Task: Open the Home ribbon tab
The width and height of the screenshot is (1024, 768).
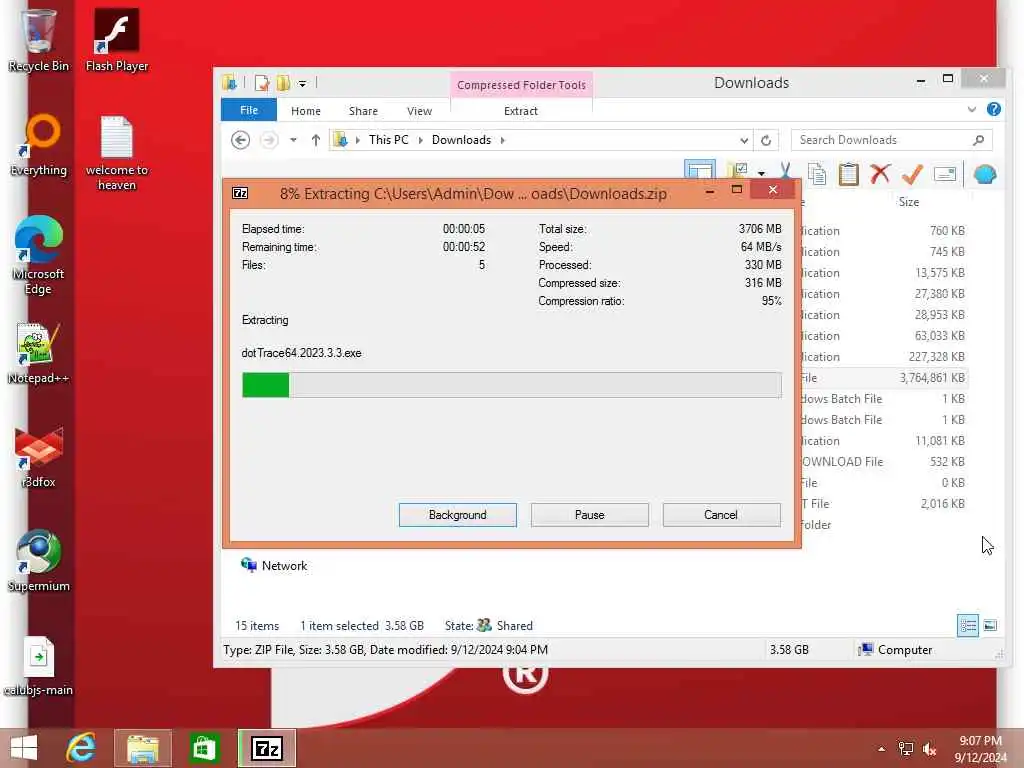Action: [306, 111]
